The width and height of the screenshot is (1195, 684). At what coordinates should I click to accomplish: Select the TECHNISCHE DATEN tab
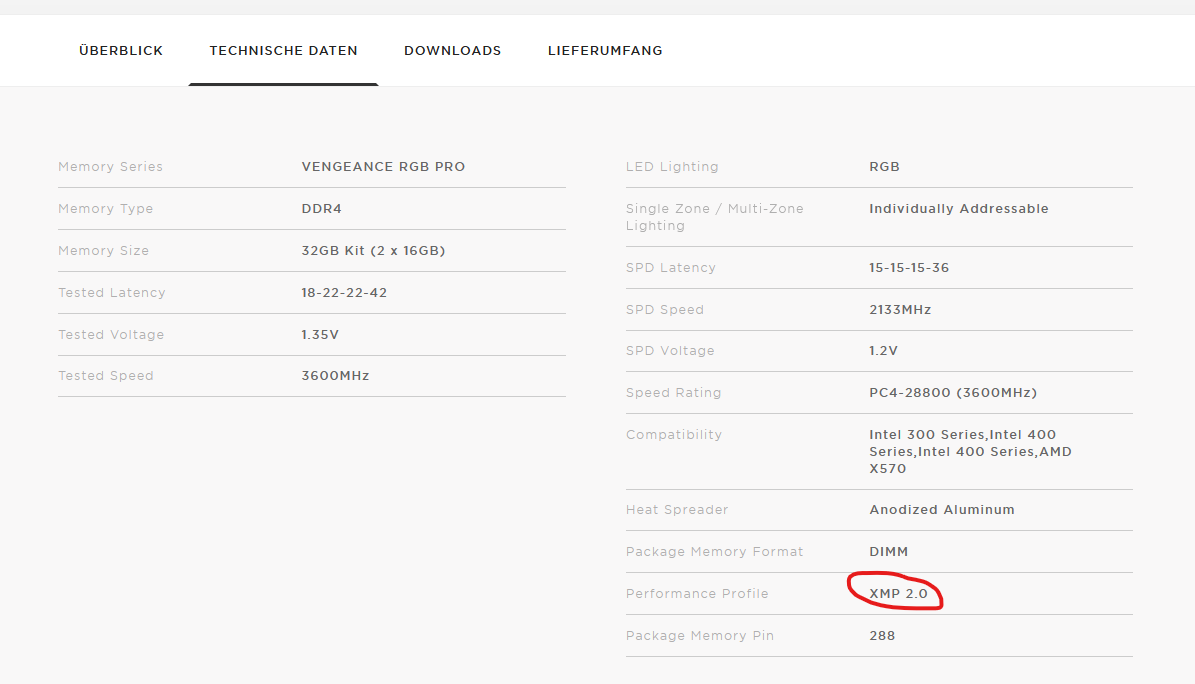click(x=284, y=50)
